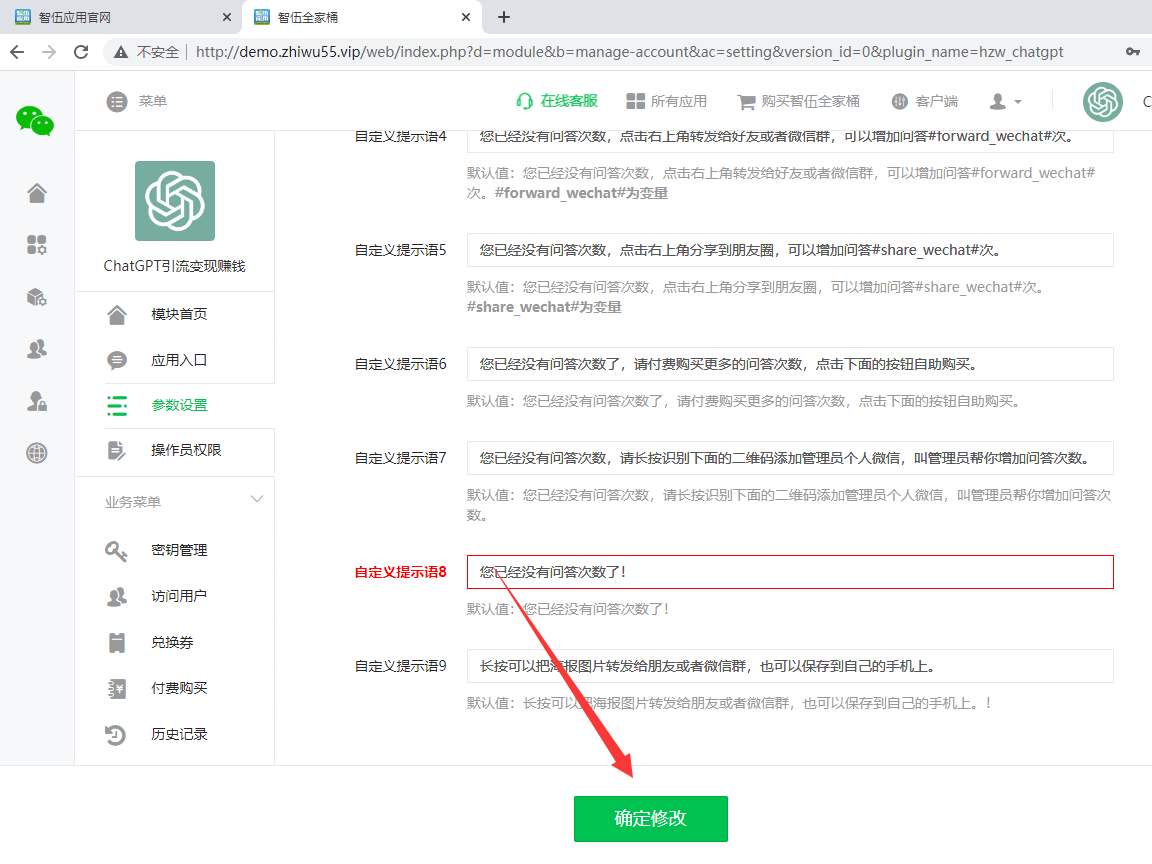Click the 不安全 security warning indicator
The width and height of the screenshot is (1152, 864).
point(146,52)
